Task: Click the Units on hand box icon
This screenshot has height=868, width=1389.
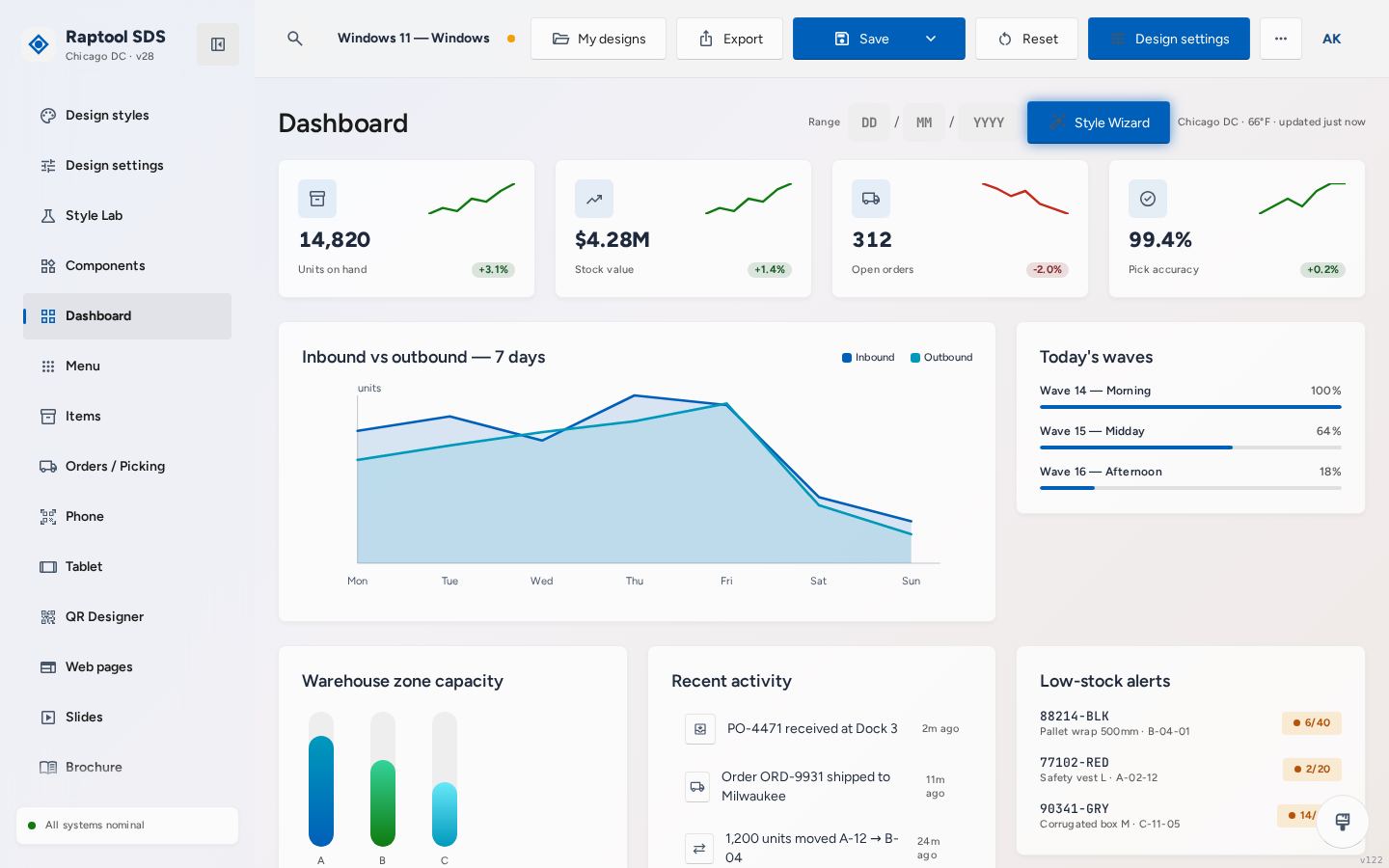Action: [x=317, y=199]
